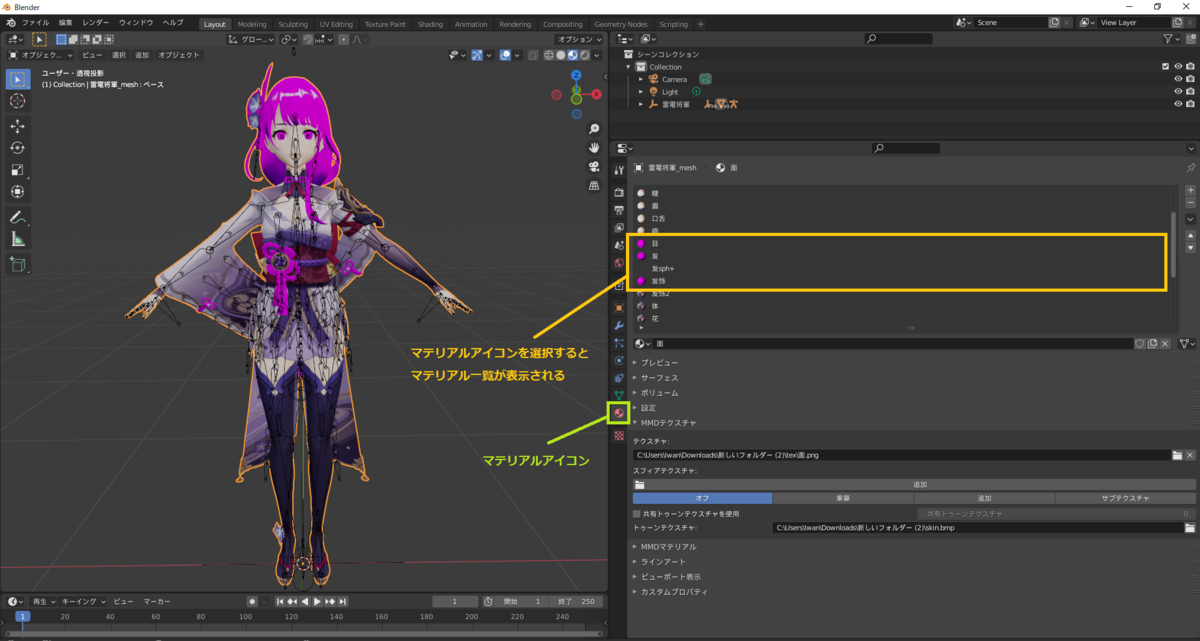Switch orthographic/perspective grid icon in viewport
The width and height of the screenshot is (1200, 641).
pyautogui.click(x=594, y=187)
